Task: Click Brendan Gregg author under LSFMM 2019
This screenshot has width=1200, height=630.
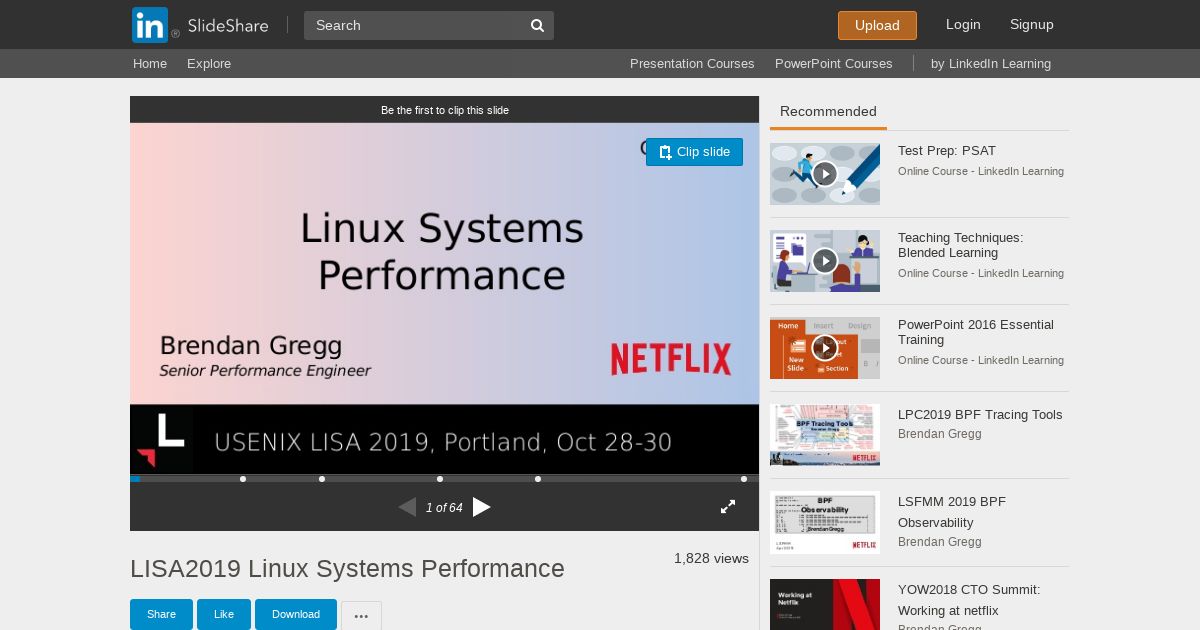Action: (x=940, y=542)
